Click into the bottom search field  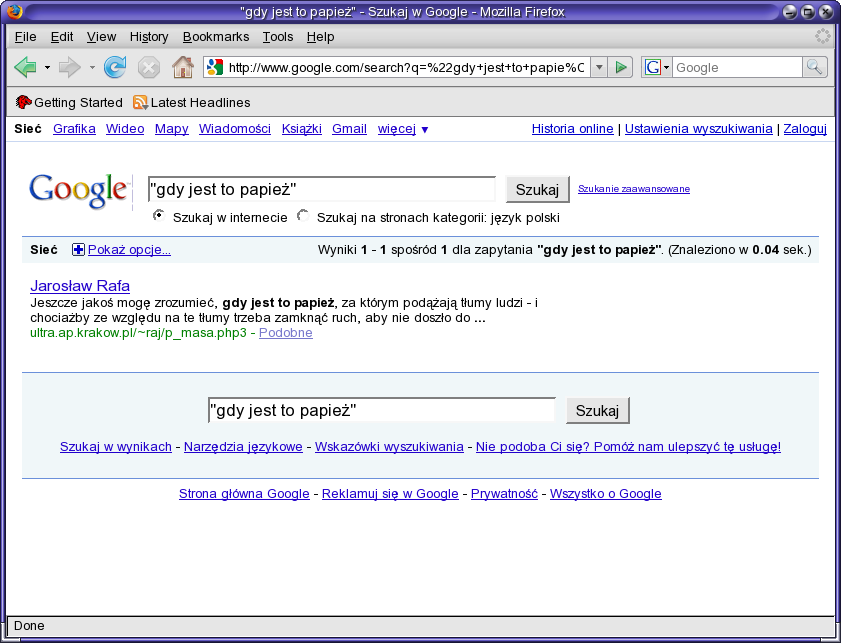382,410
